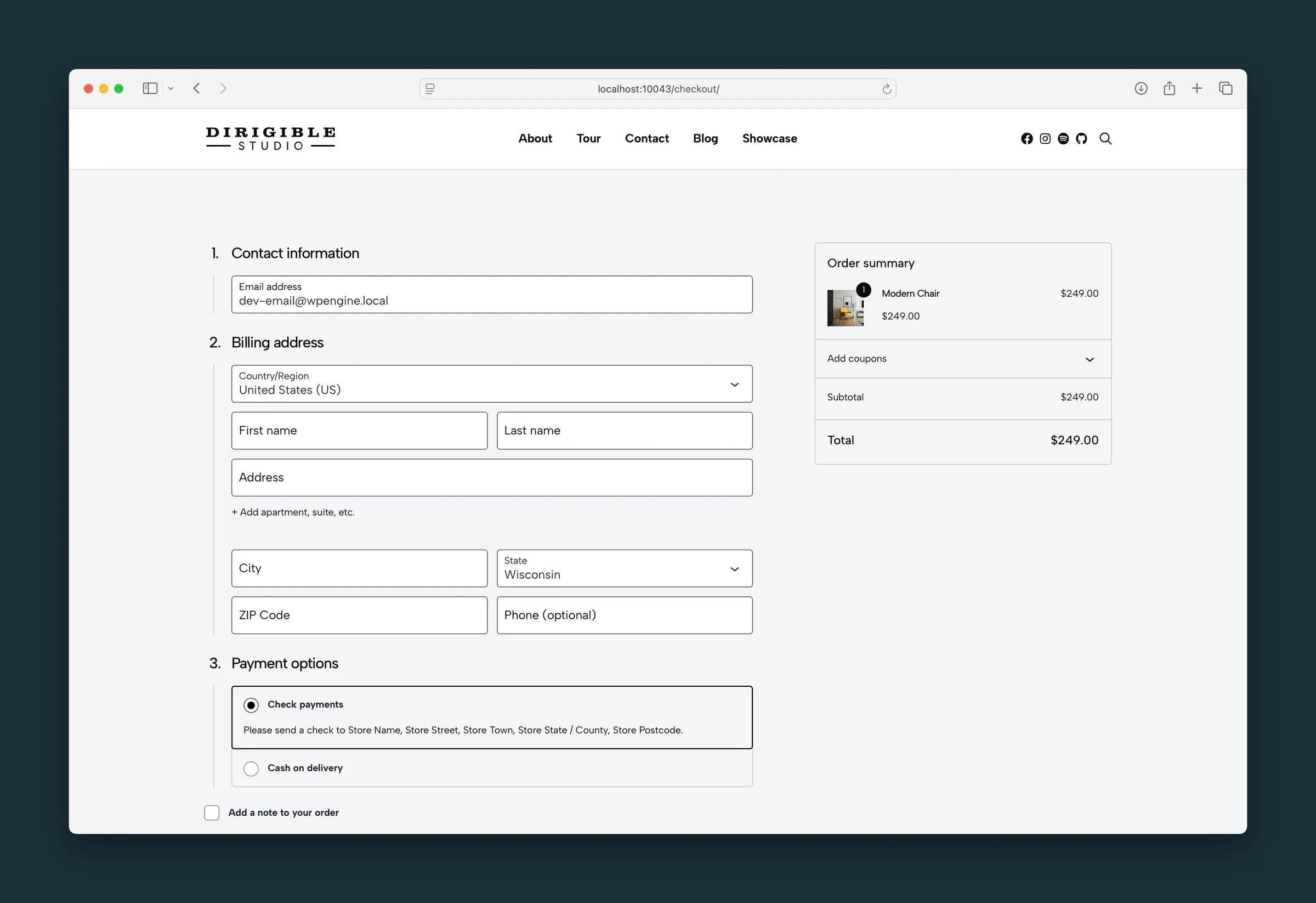Open the Facebook social icon
Viewport: 1316px width, 903px height.
click(1026, 139)
